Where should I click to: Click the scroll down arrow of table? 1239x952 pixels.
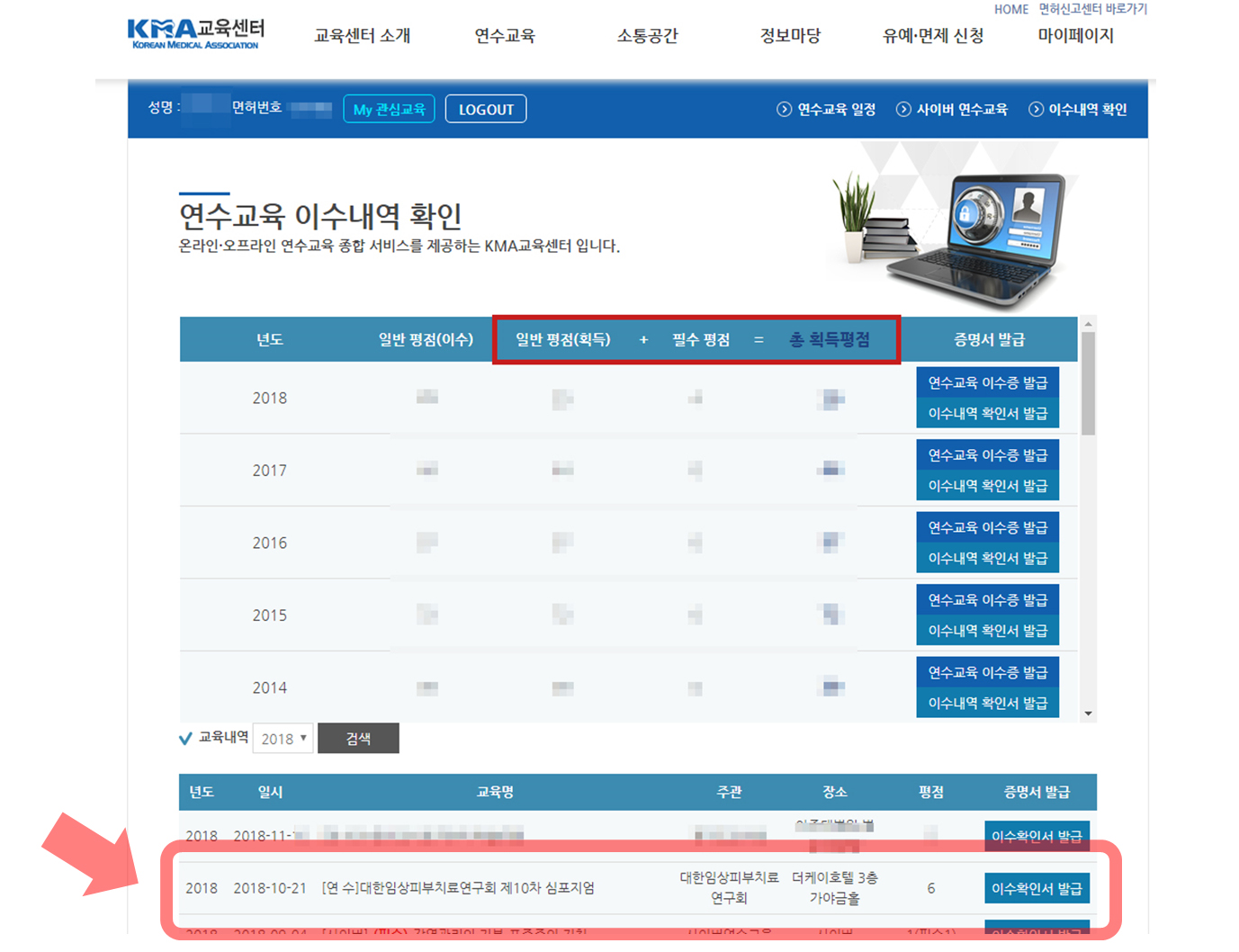(1088, 714)
